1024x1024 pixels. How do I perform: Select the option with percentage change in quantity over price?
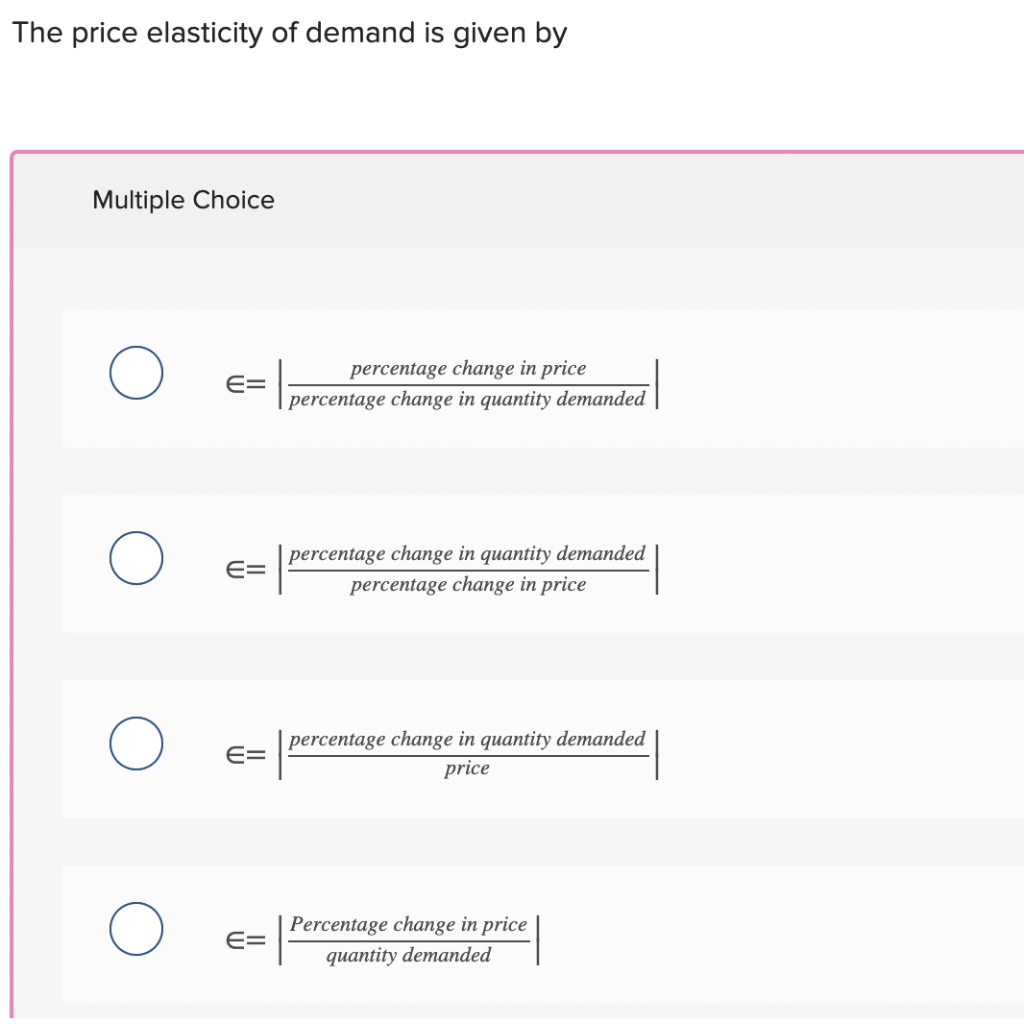coord(136,558)
